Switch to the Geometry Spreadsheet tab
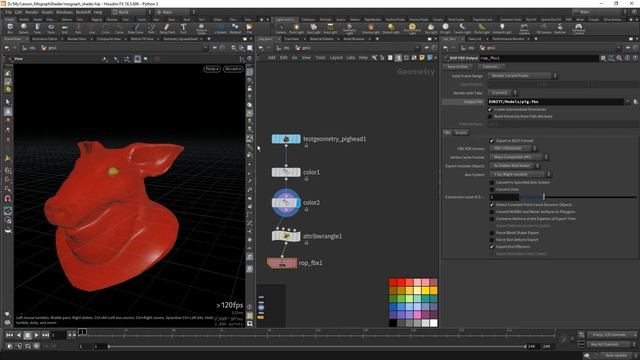This screenshot has height=360, width=640. (x=180, y=39)
